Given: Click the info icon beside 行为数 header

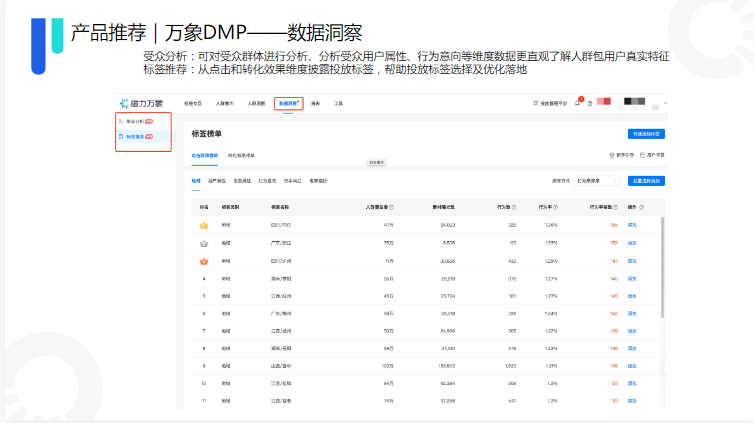Looking at the screenshot, I should pyautogui.click(x=514, y=208).
